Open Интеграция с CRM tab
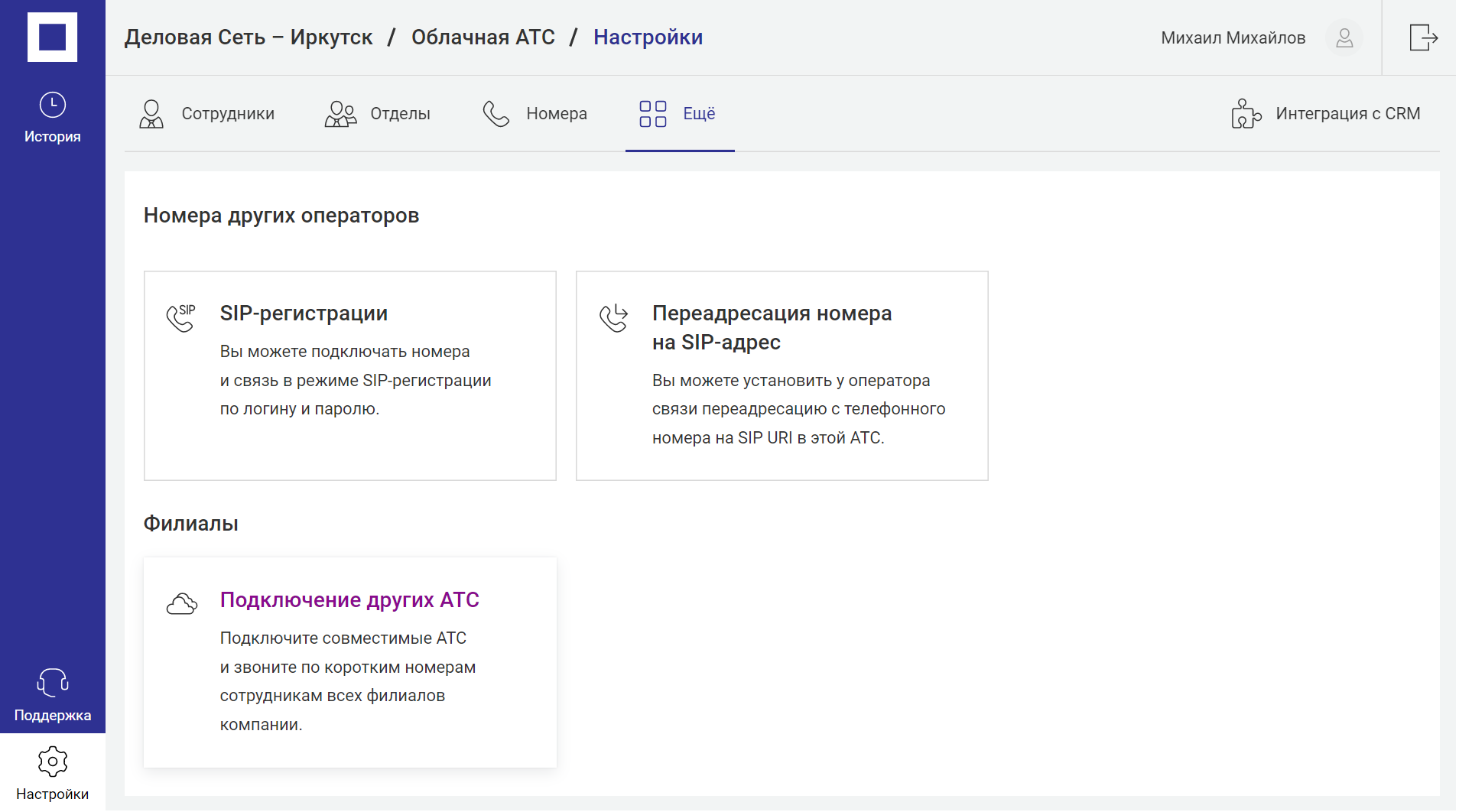Screen dimensions: 1459x812 [x=1326, y=114]
